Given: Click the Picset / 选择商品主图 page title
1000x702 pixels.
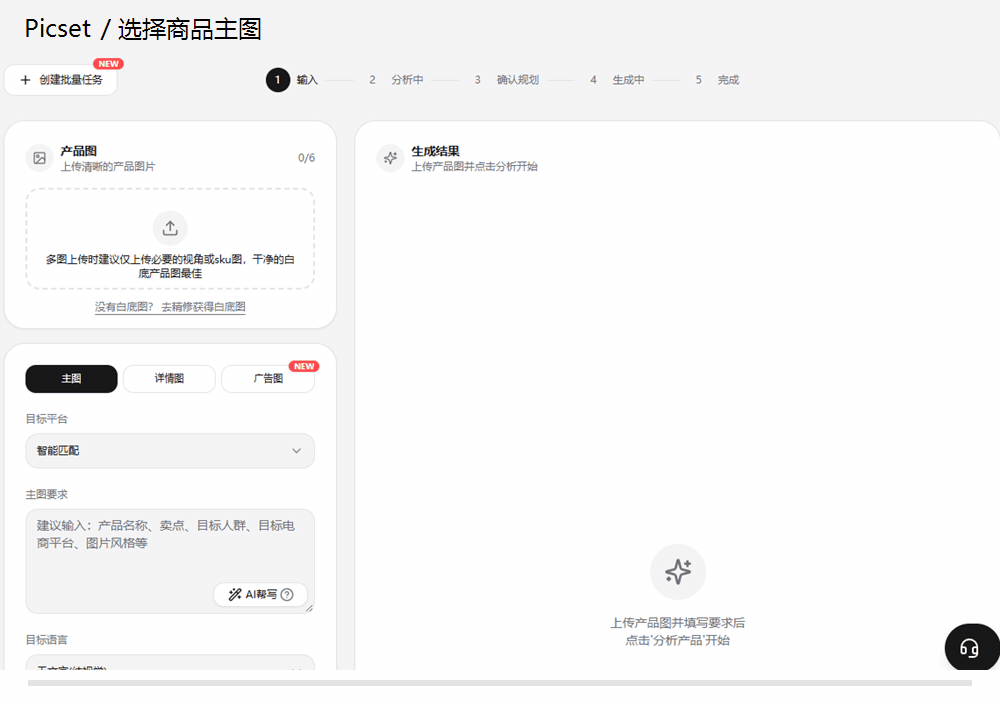Looking at the screenshot, I should tap(143, 29).
